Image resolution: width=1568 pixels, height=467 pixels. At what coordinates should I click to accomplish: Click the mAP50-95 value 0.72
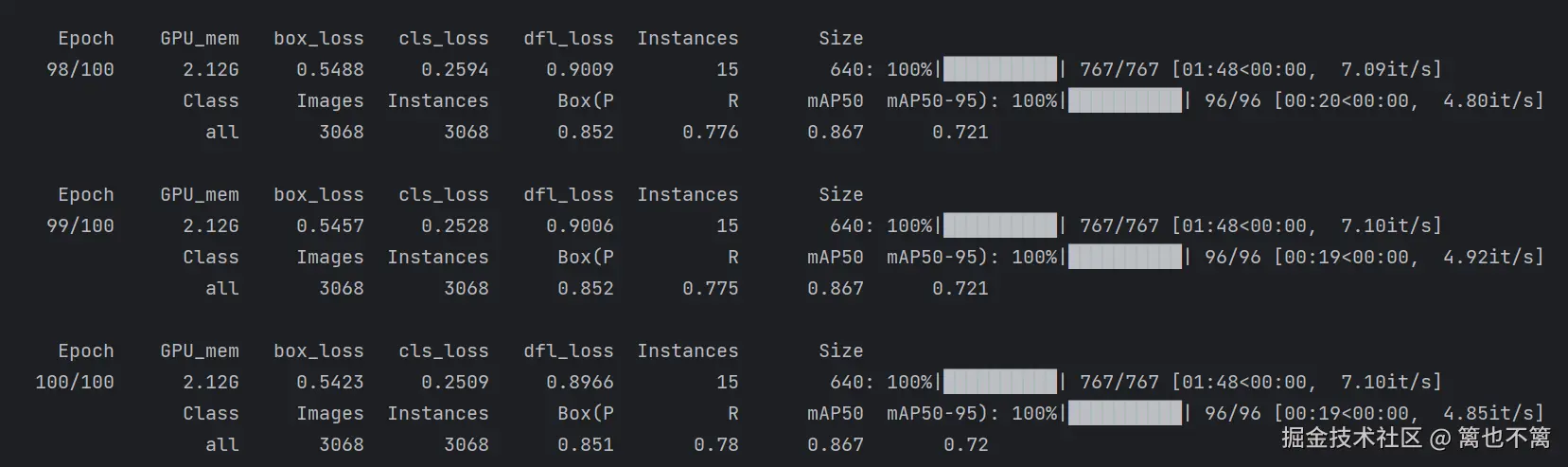[965, 444]
